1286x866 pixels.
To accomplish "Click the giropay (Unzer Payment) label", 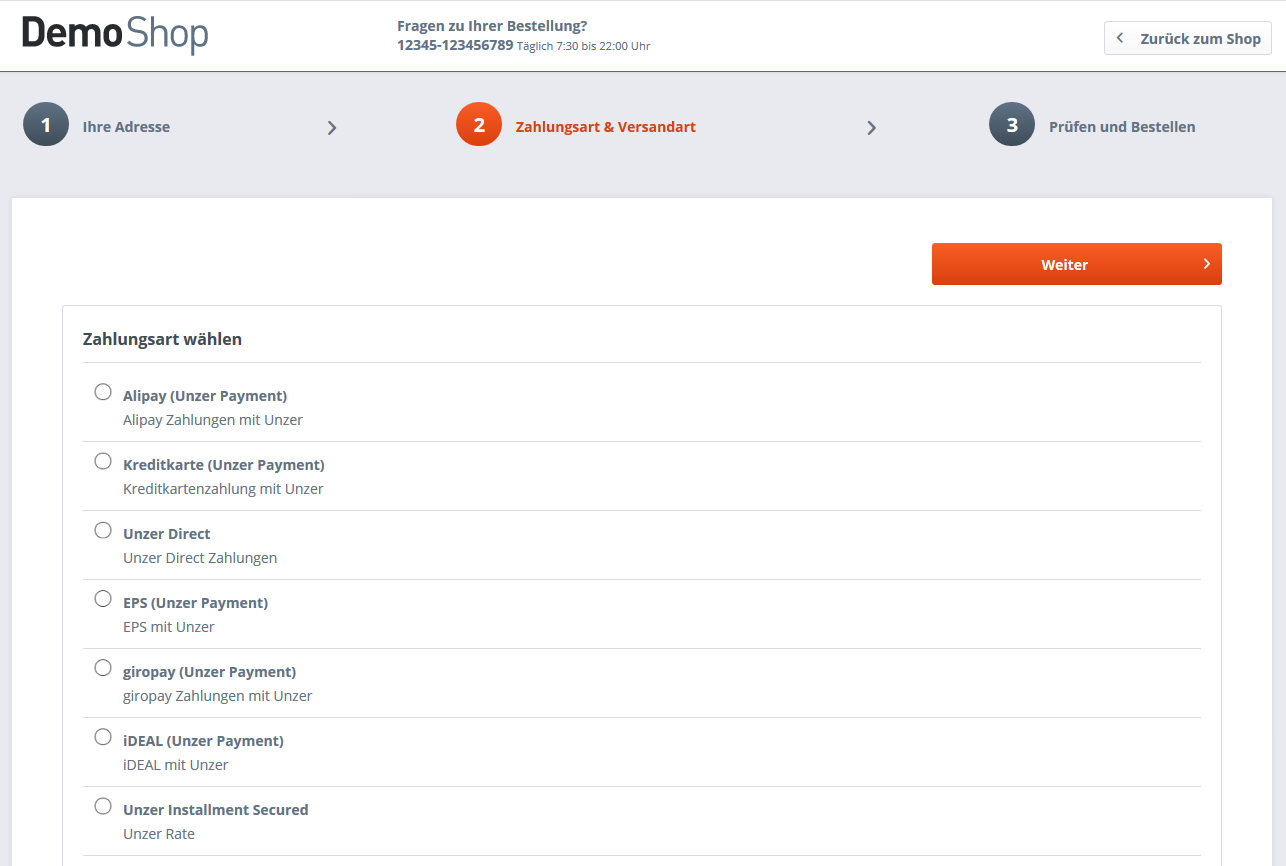I will (x=210, y=672).
